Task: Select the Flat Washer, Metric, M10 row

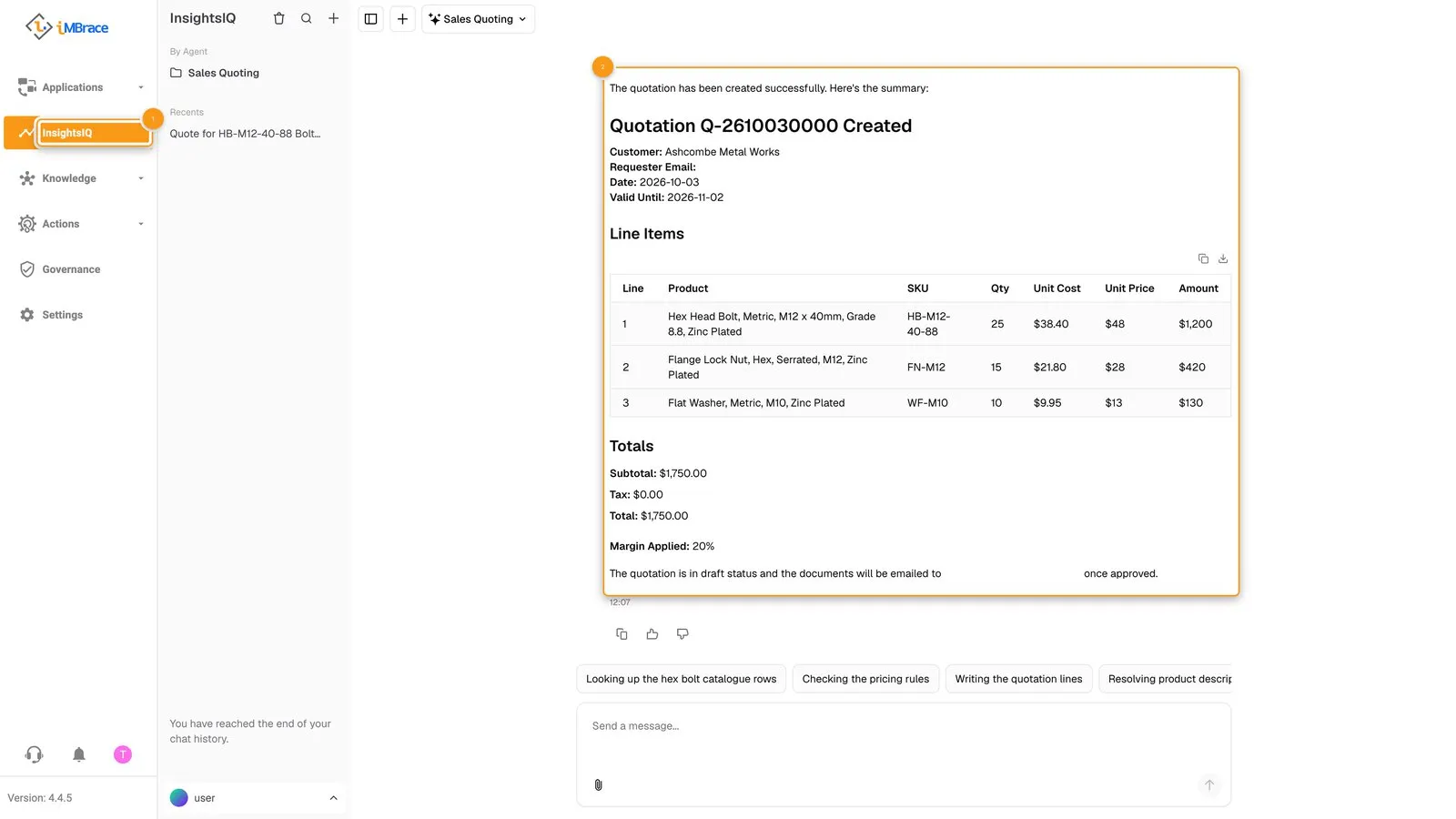Action: coord(920,403)
